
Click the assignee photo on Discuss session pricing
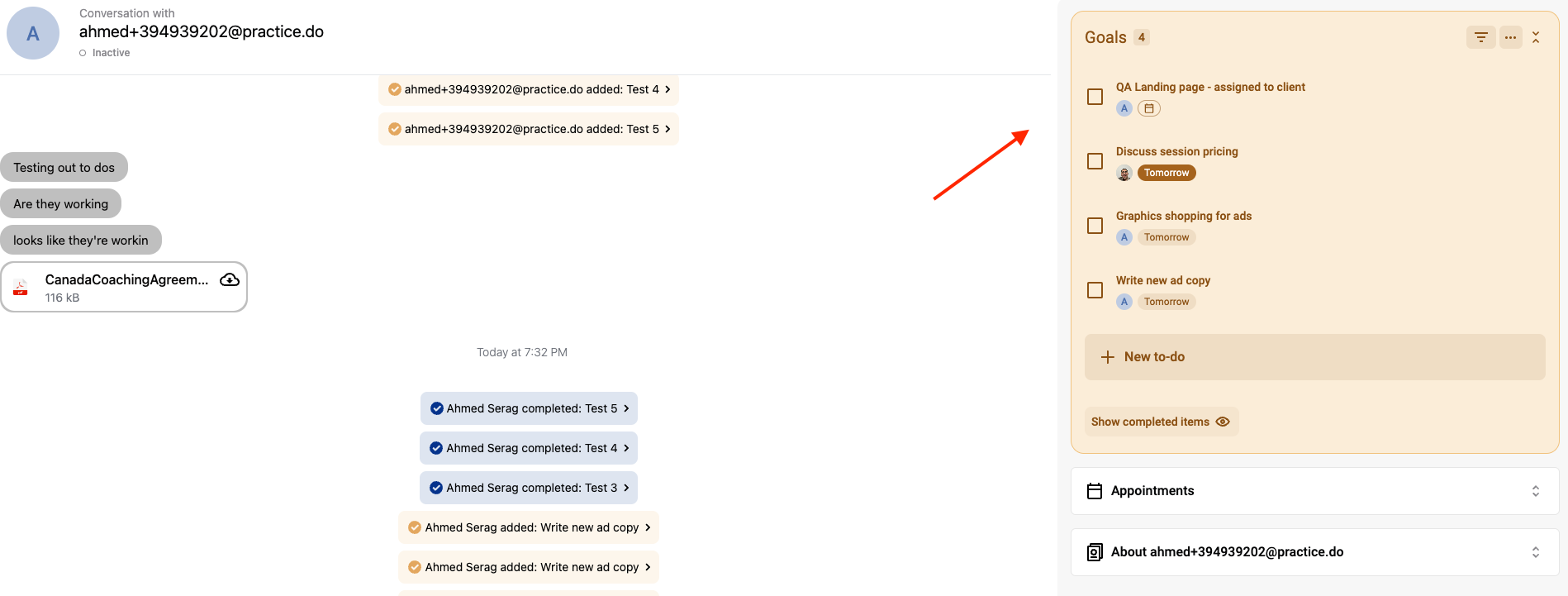(1124, 173)
